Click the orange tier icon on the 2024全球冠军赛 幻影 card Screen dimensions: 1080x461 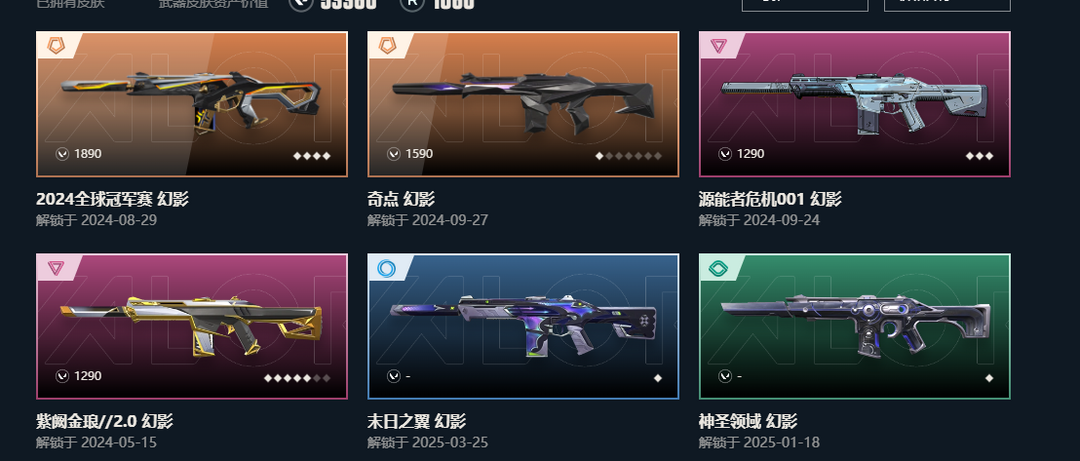pos(56,46)
